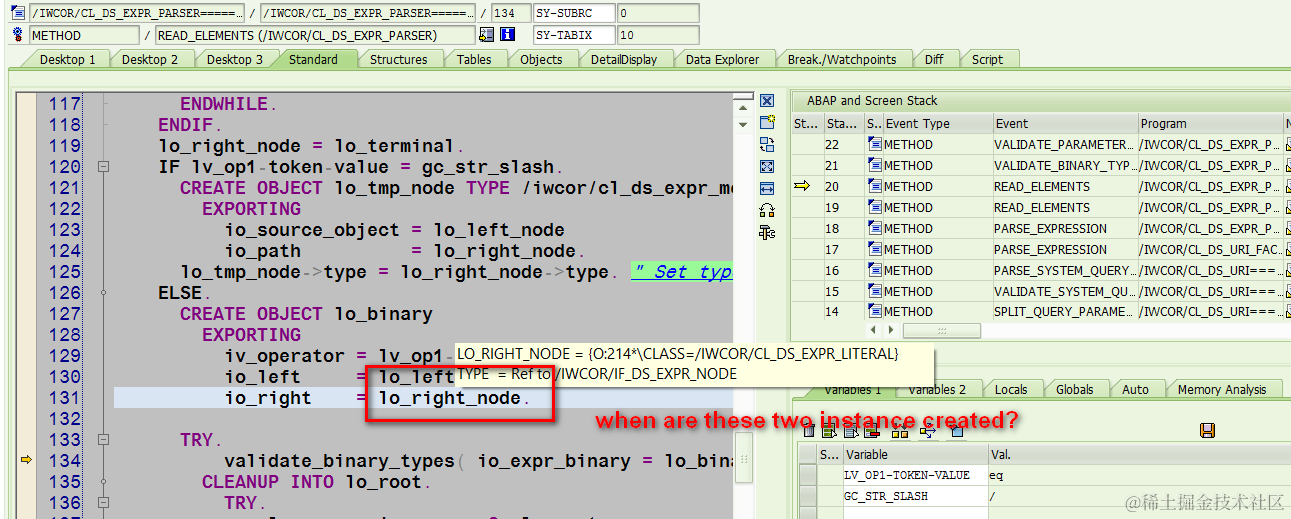The height and width of the screenshot is (519, 1291).
Task: Click the method icon in stack row 14
Action: coord(874,312)
